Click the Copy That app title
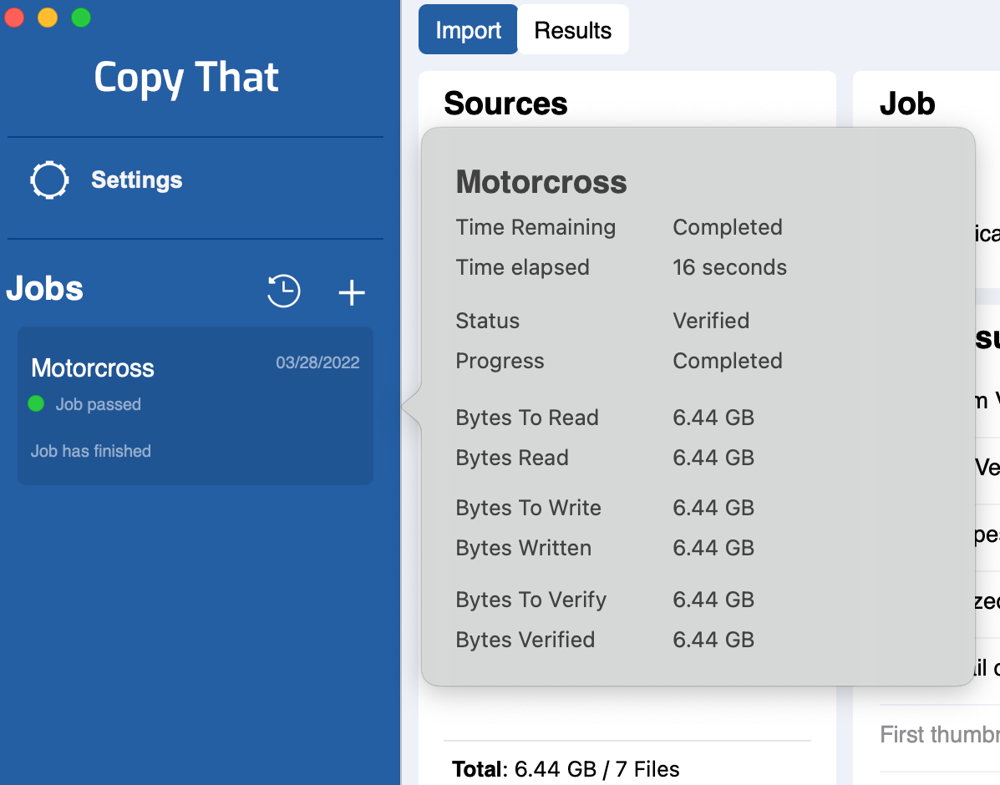Viewport: 1000px width, 785px height. 186,78
